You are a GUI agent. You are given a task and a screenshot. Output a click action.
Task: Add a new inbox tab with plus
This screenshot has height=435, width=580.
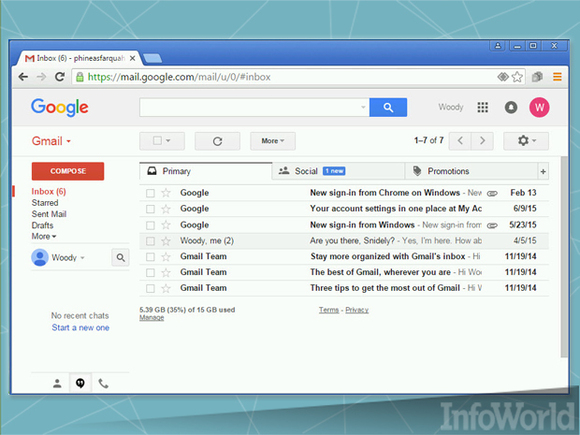point(543,171)
